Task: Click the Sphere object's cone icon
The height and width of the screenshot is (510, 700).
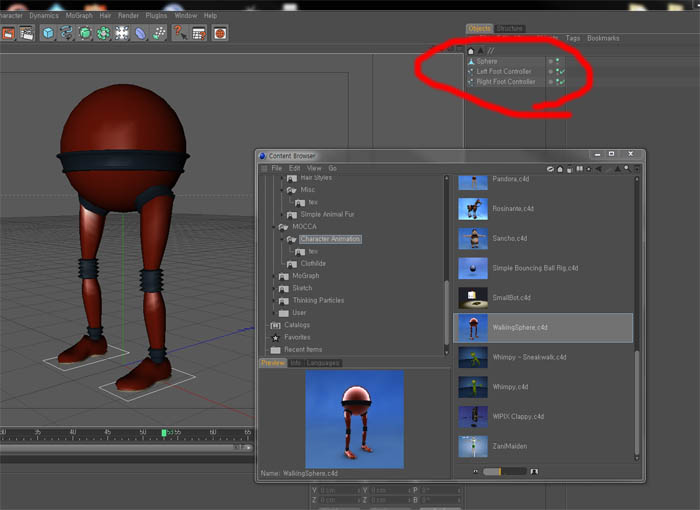Action: tap(471, 61)
